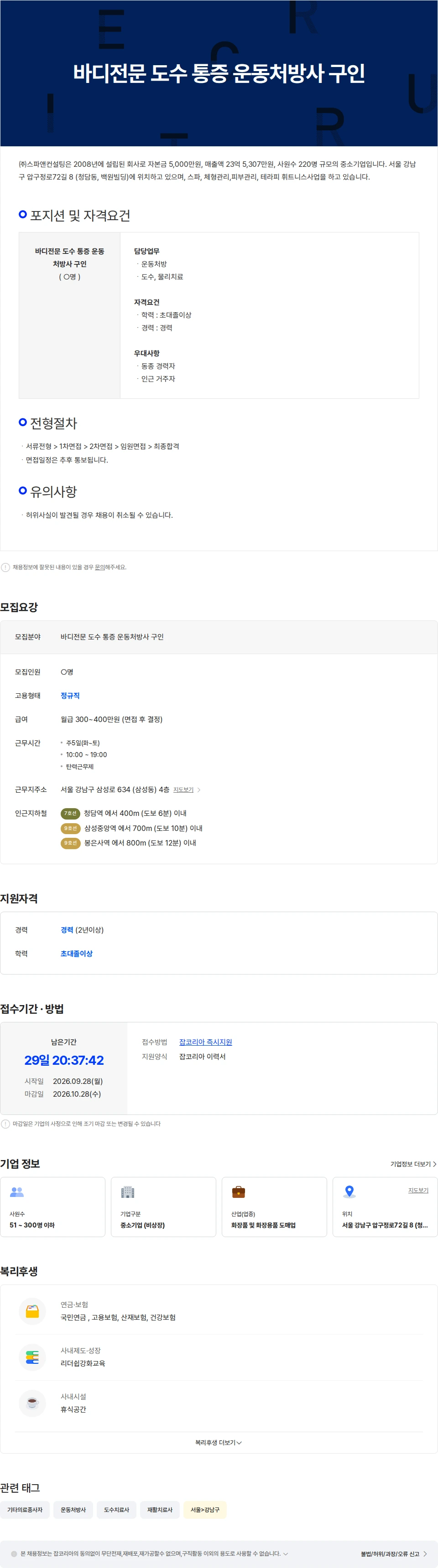
Task: Click 국민연금, 고용보험 benefits text
Action: point(118,1317)
